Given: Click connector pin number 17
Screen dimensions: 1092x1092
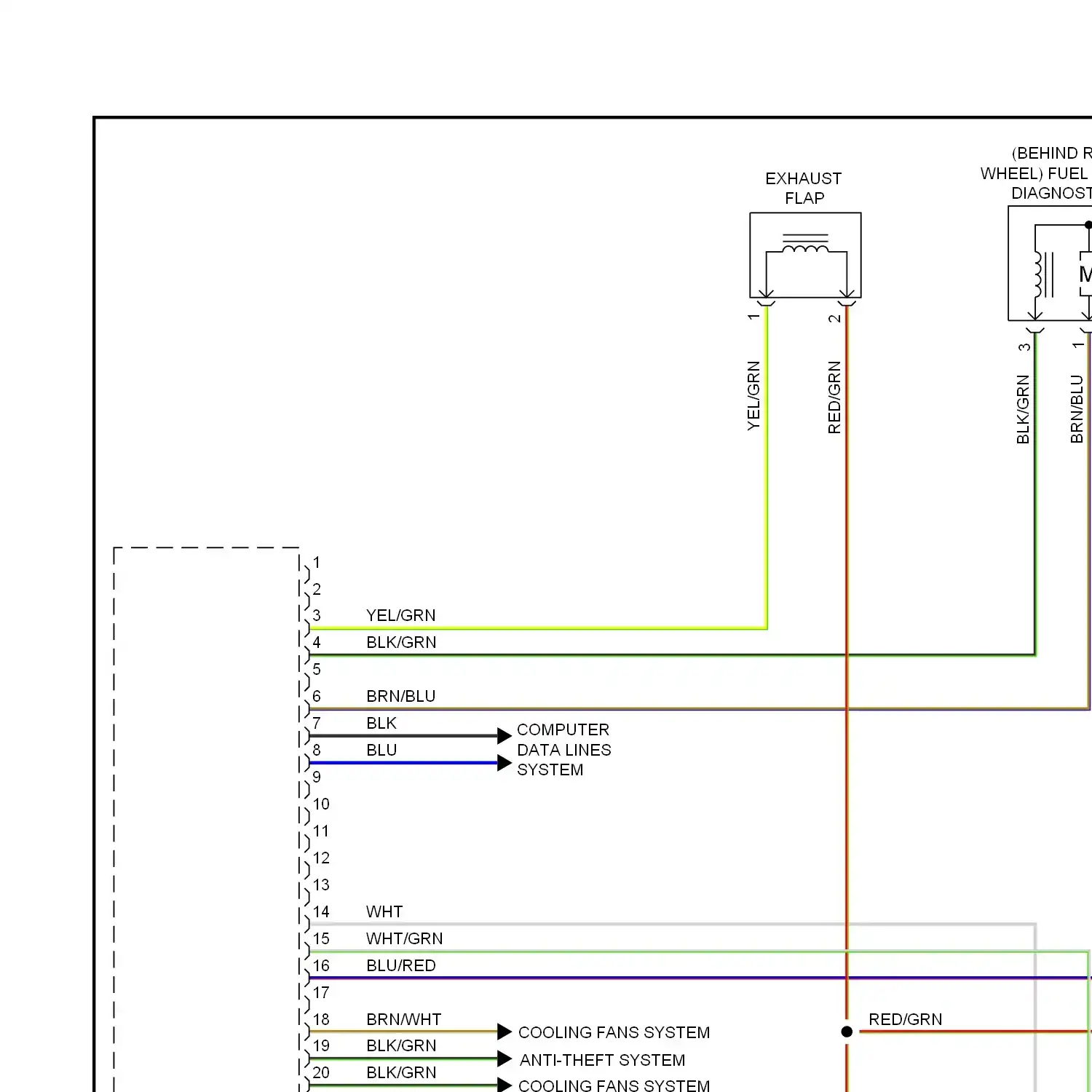Looking at the screenshot, I should tap(321, 992).
